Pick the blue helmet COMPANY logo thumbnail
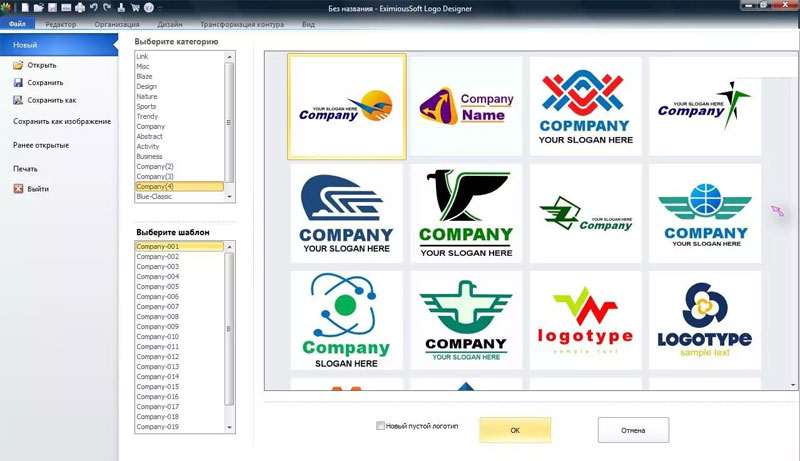Viewport: 800px width, 461px height. point(346,213)
